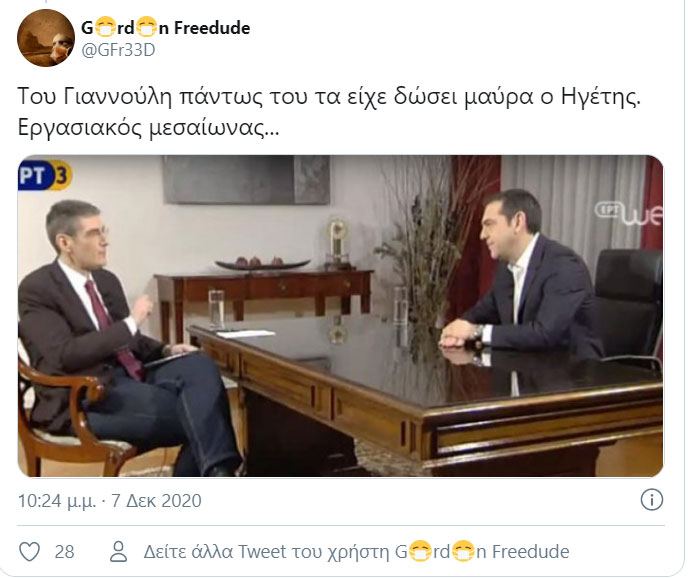The height and width of the screenshot is (578, 688).
Task: Click the wooden desk in the photo
Action: pyautogui.click(x=426, y=395)
